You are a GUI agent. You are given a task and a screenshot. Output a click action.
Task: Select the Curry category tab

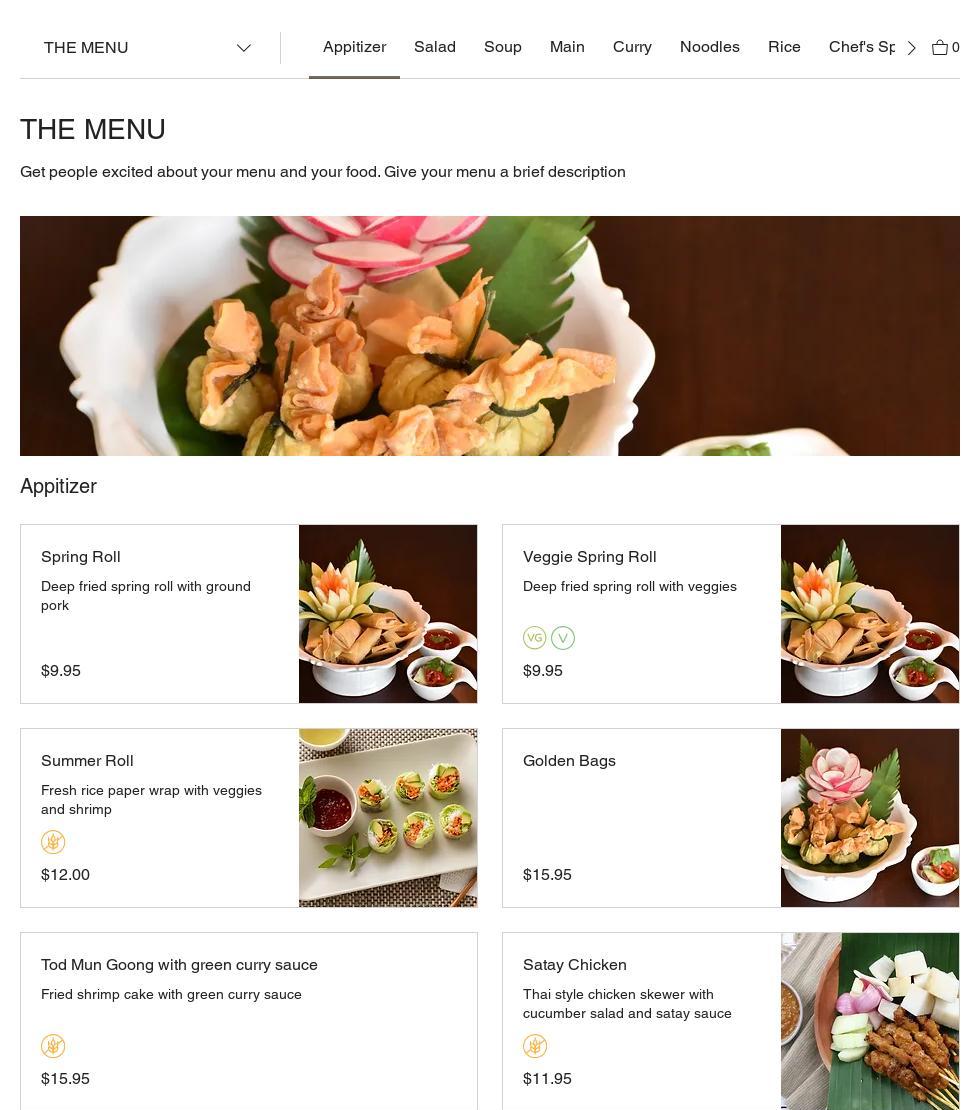(632, 47)
